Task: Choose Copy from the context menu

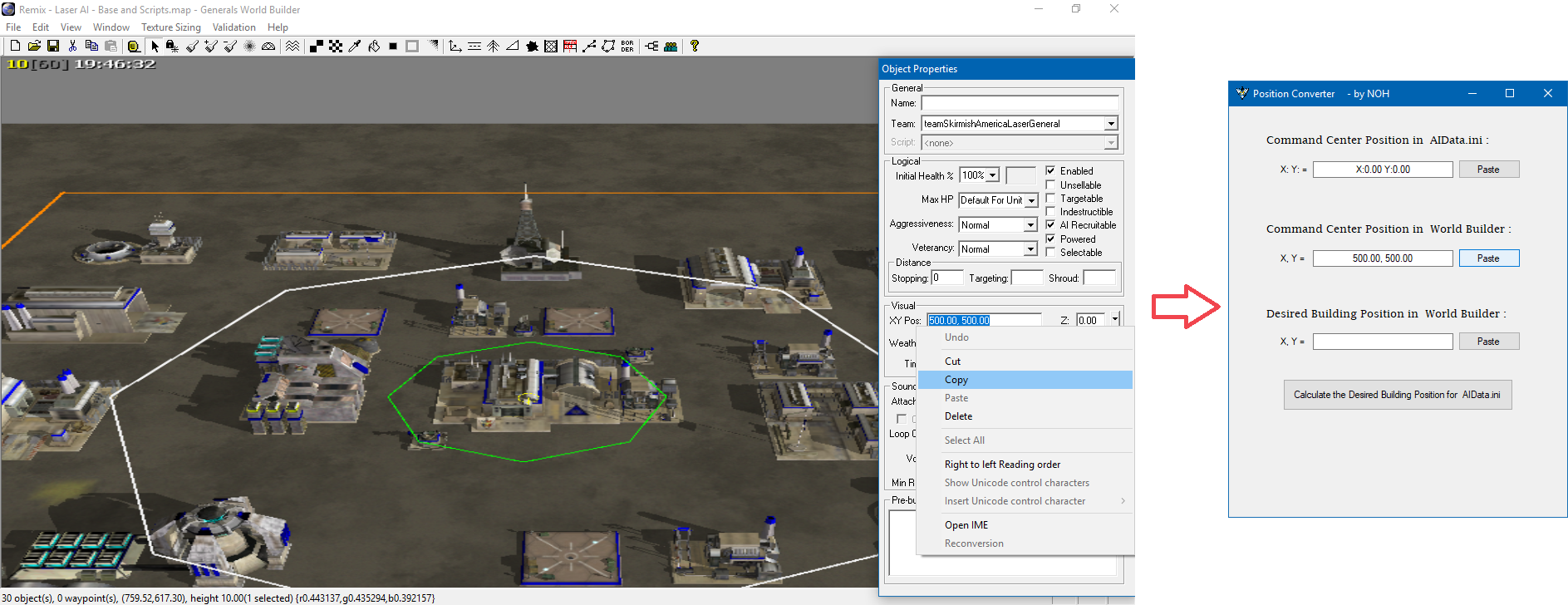Action: (956, 380)
